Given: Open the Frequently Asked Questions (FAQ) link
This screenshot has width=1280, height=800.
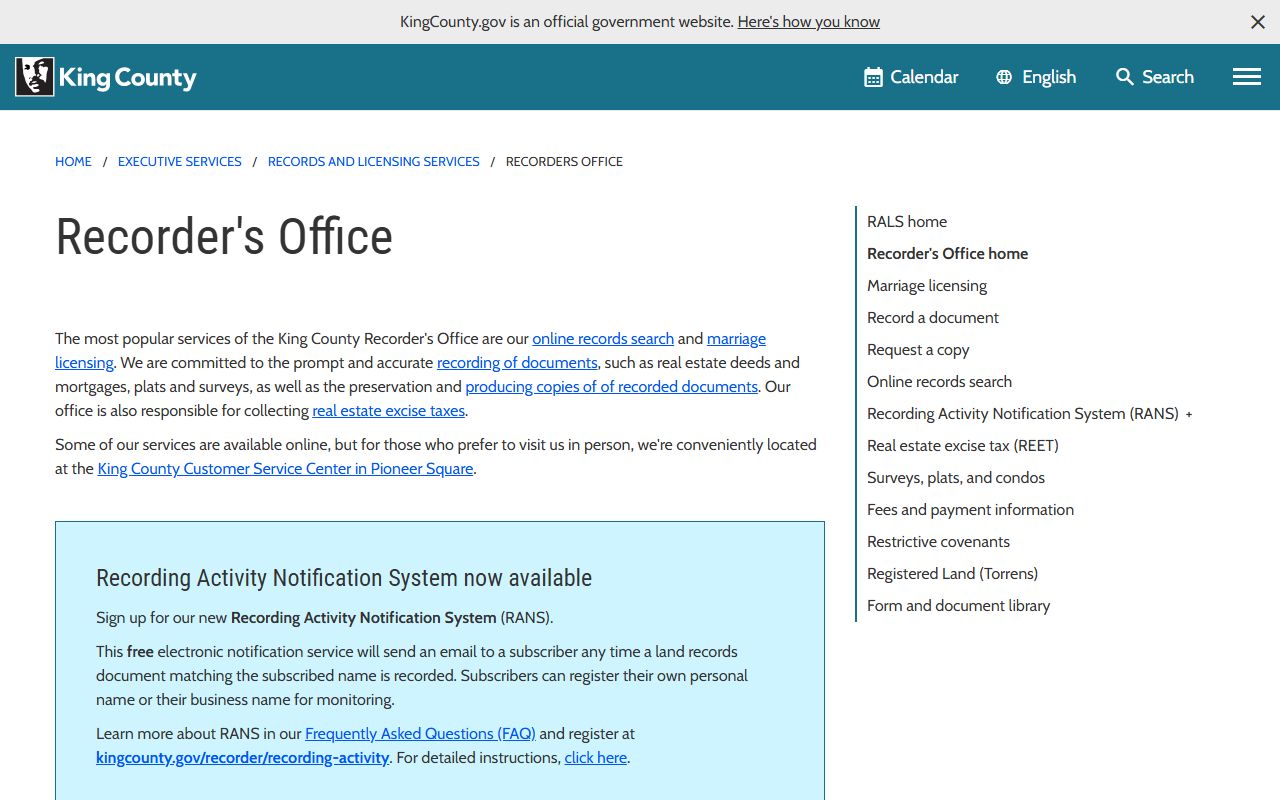Looking at the screenshot, I should click(420, 734).
